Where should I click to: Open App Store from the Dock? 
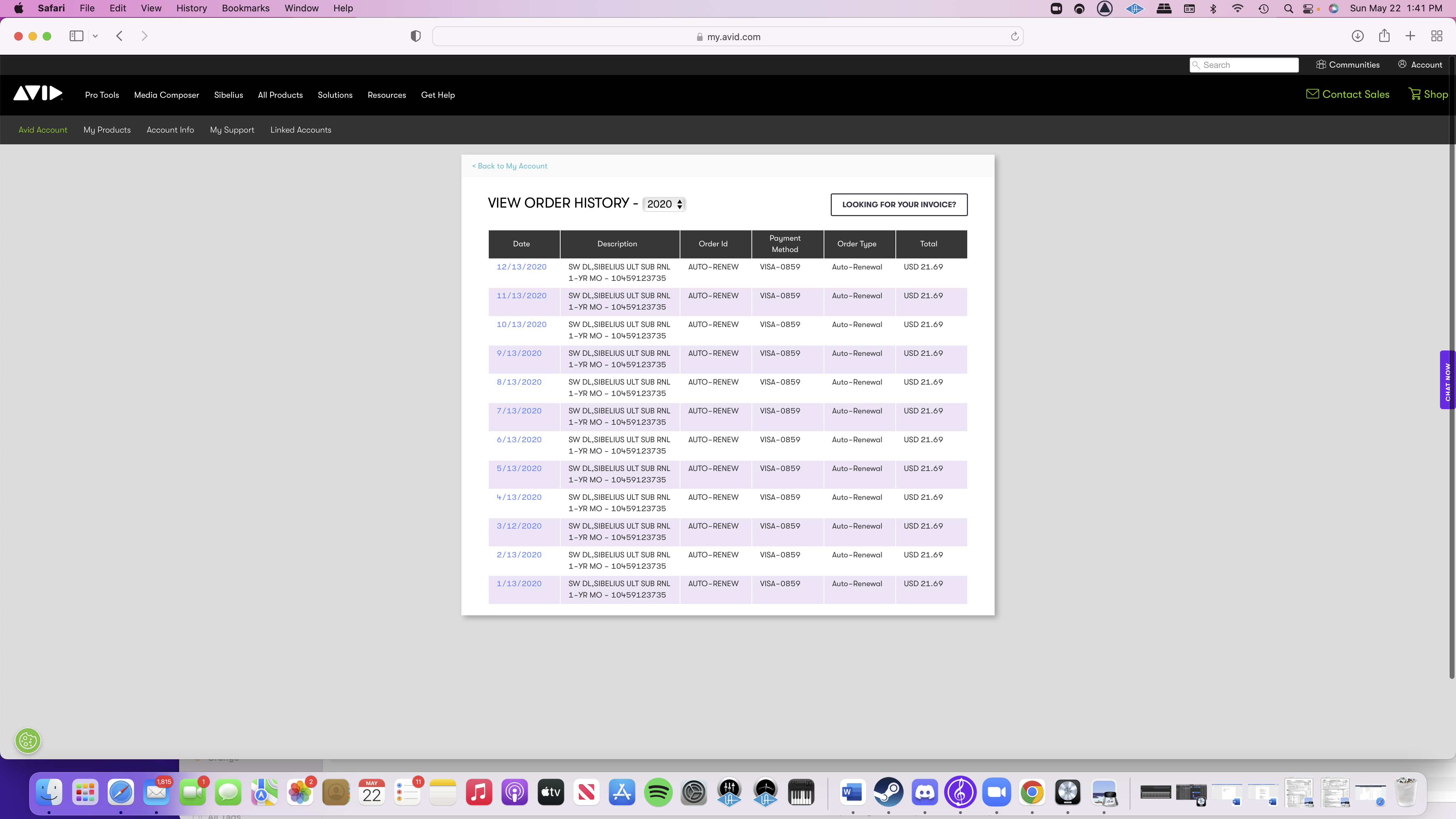(x=622, y=792)
